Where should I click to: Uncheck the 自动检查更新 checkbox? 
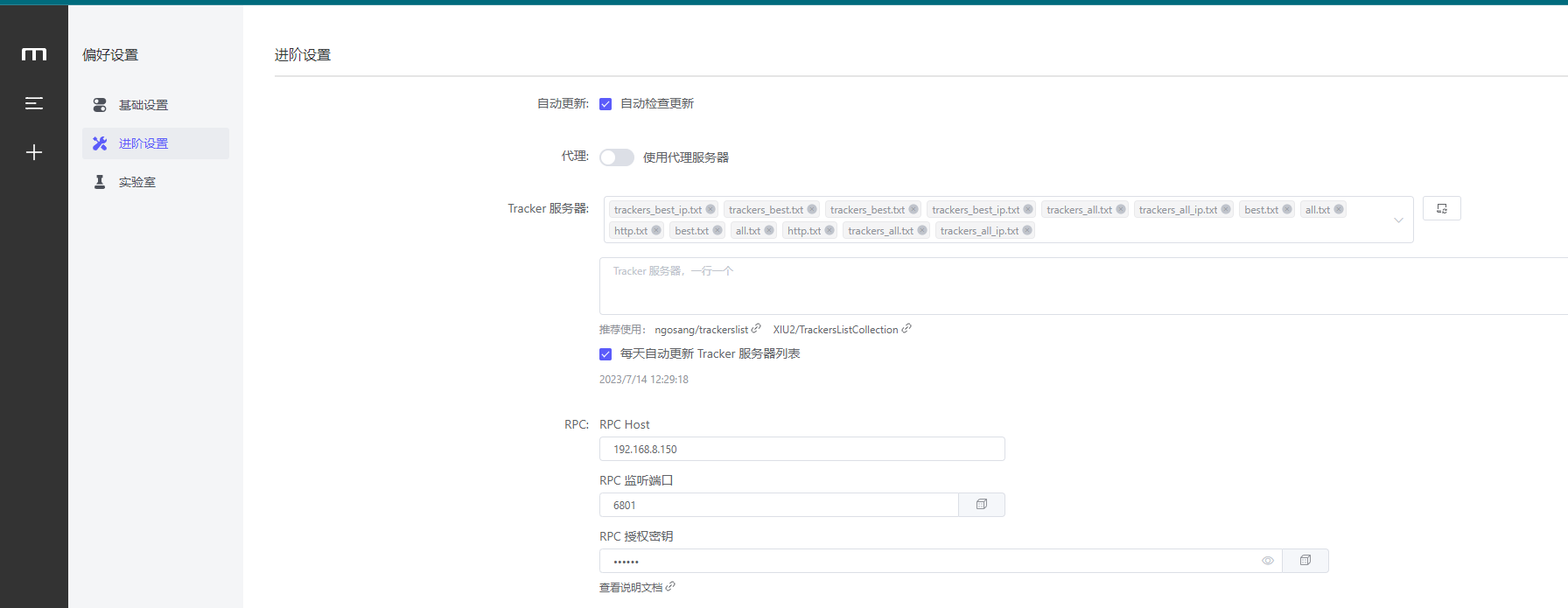605,104
